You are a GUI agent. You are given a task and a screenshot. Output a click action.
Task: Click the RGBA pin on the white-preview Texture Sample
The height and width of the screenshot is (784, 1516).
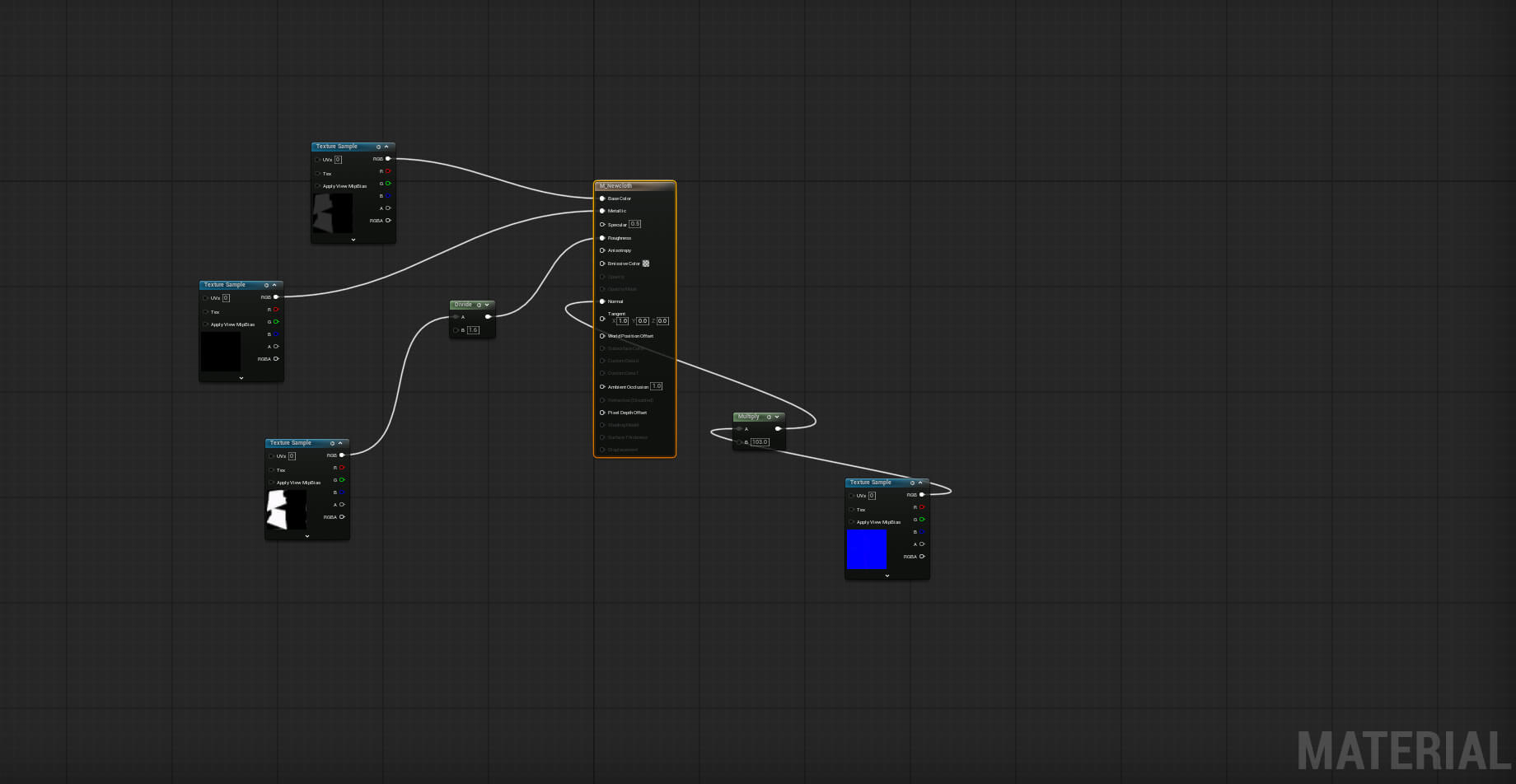(x=342, y=517)
